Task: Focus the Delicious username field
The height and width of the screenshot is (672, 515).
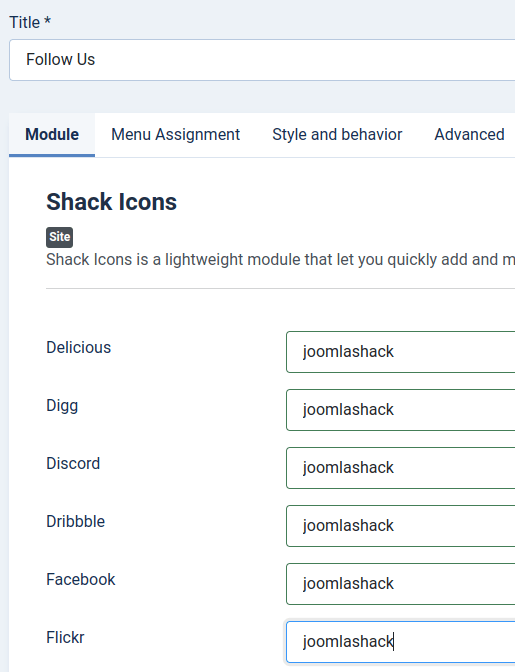Action: tap(401, 352)
